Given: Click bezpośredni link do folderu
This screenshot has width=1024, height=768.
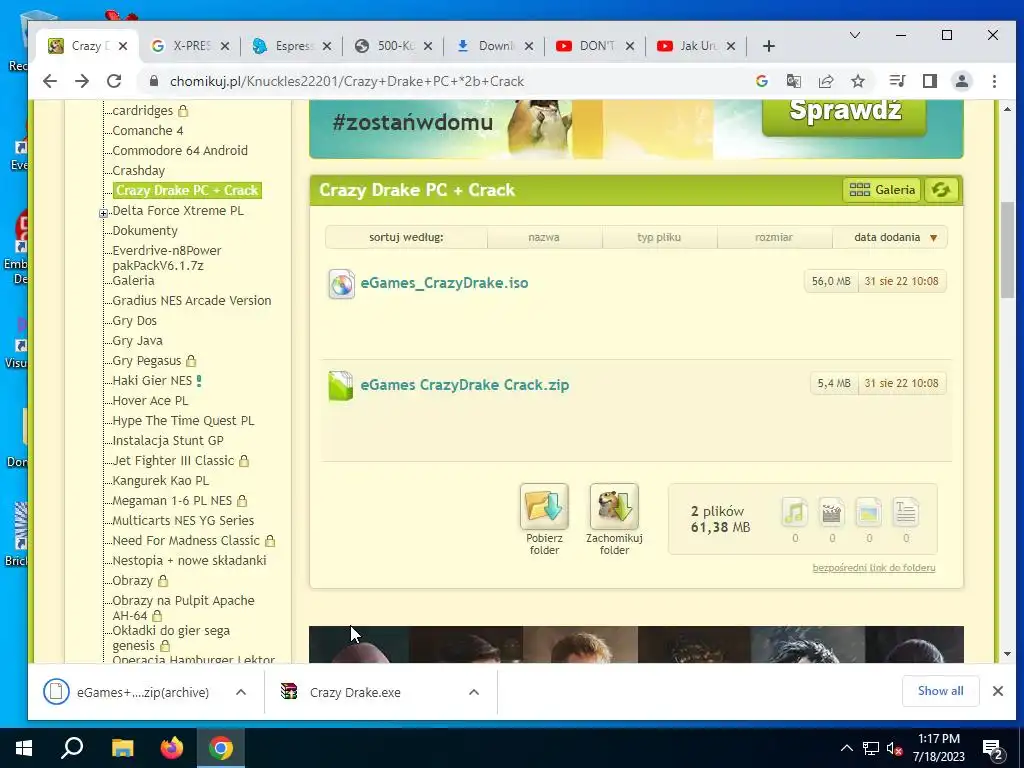Looking at the screenshot, I should [x=874, y=568].
